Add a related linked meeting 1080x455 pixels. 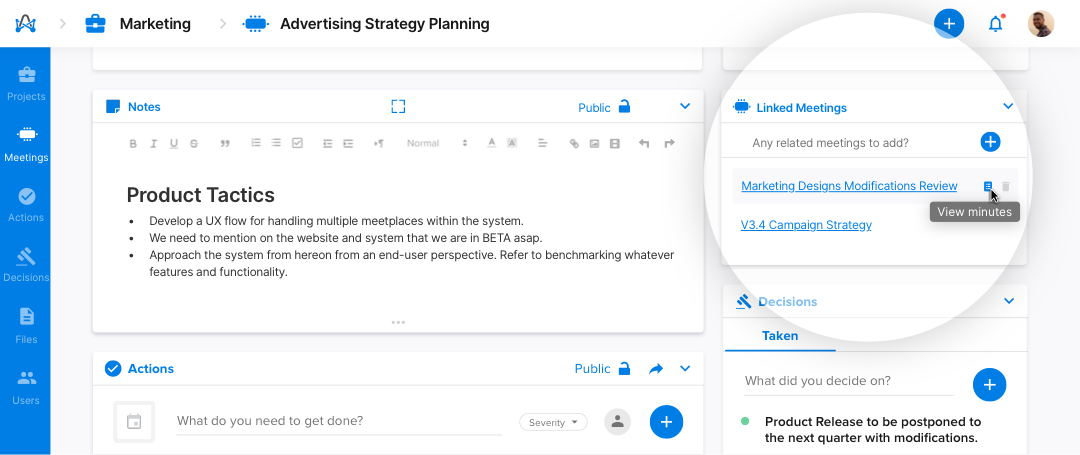pyautogui.click(x=990, y=142)
